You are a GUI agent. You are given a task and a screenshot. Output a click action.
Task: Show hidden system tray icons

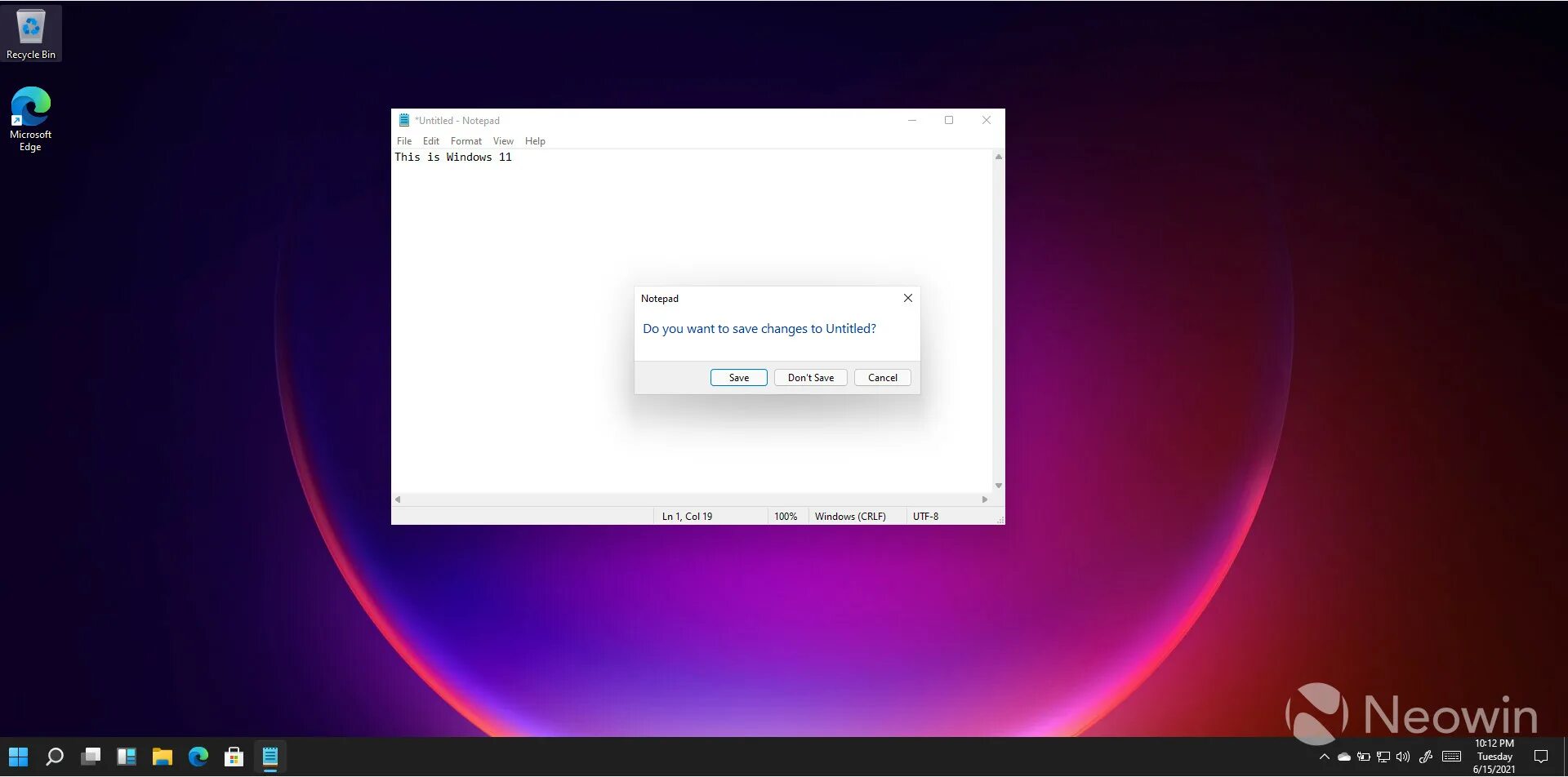click(1324, 757)
